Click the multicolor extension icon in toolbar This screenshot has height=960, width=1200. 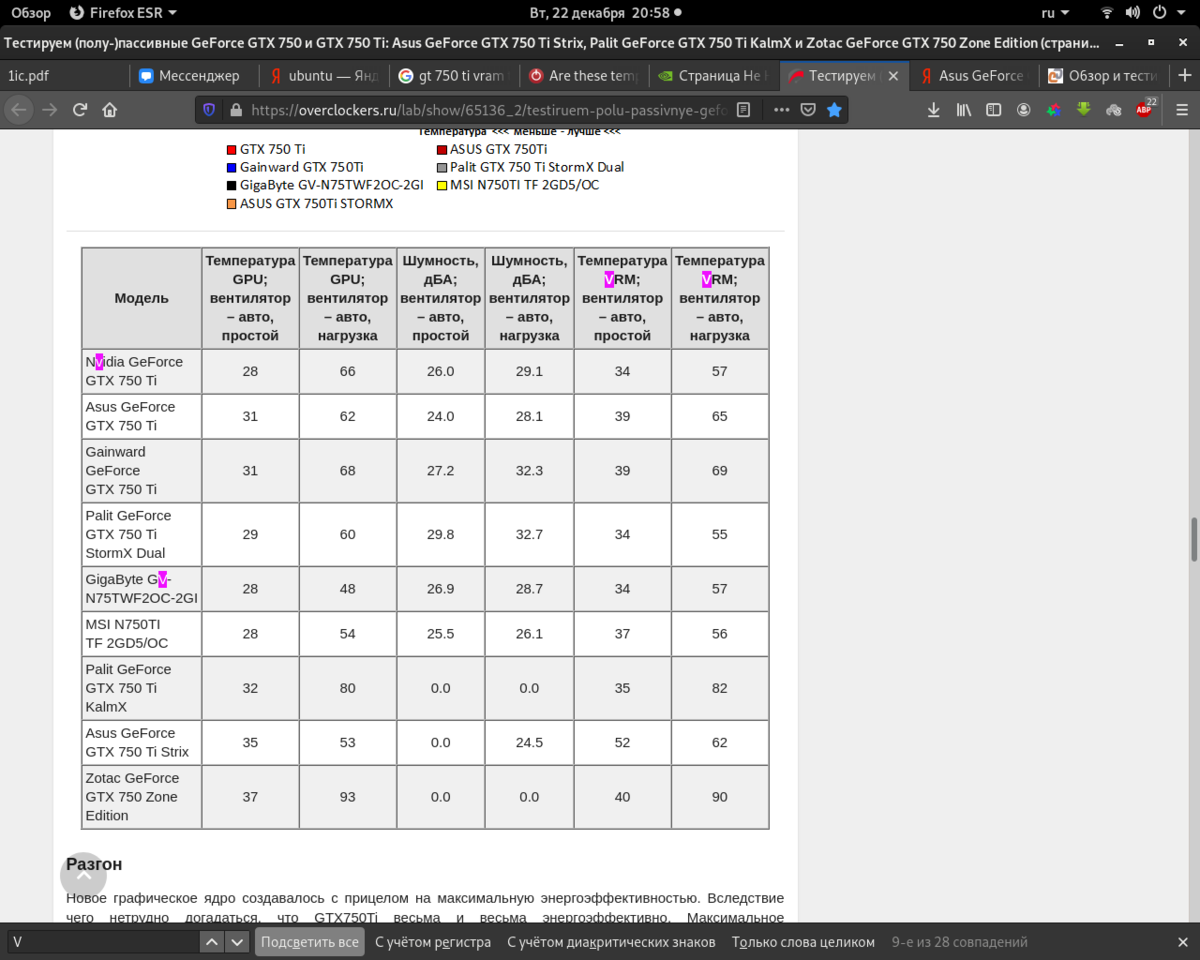tap(1053, 110)
